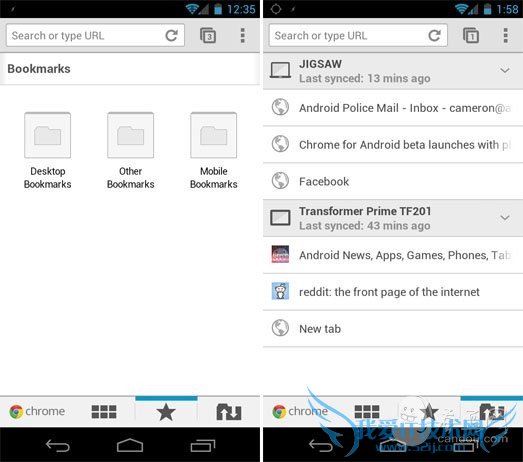Screen dimensions: 523x462
Task: Open tab switcher showing 1 tab
Action: 471,35
